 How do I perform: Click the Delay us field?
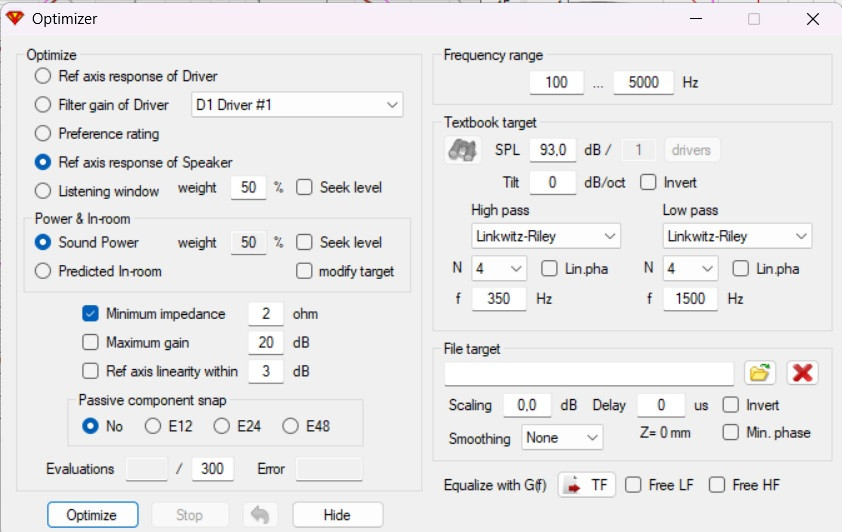661,405
